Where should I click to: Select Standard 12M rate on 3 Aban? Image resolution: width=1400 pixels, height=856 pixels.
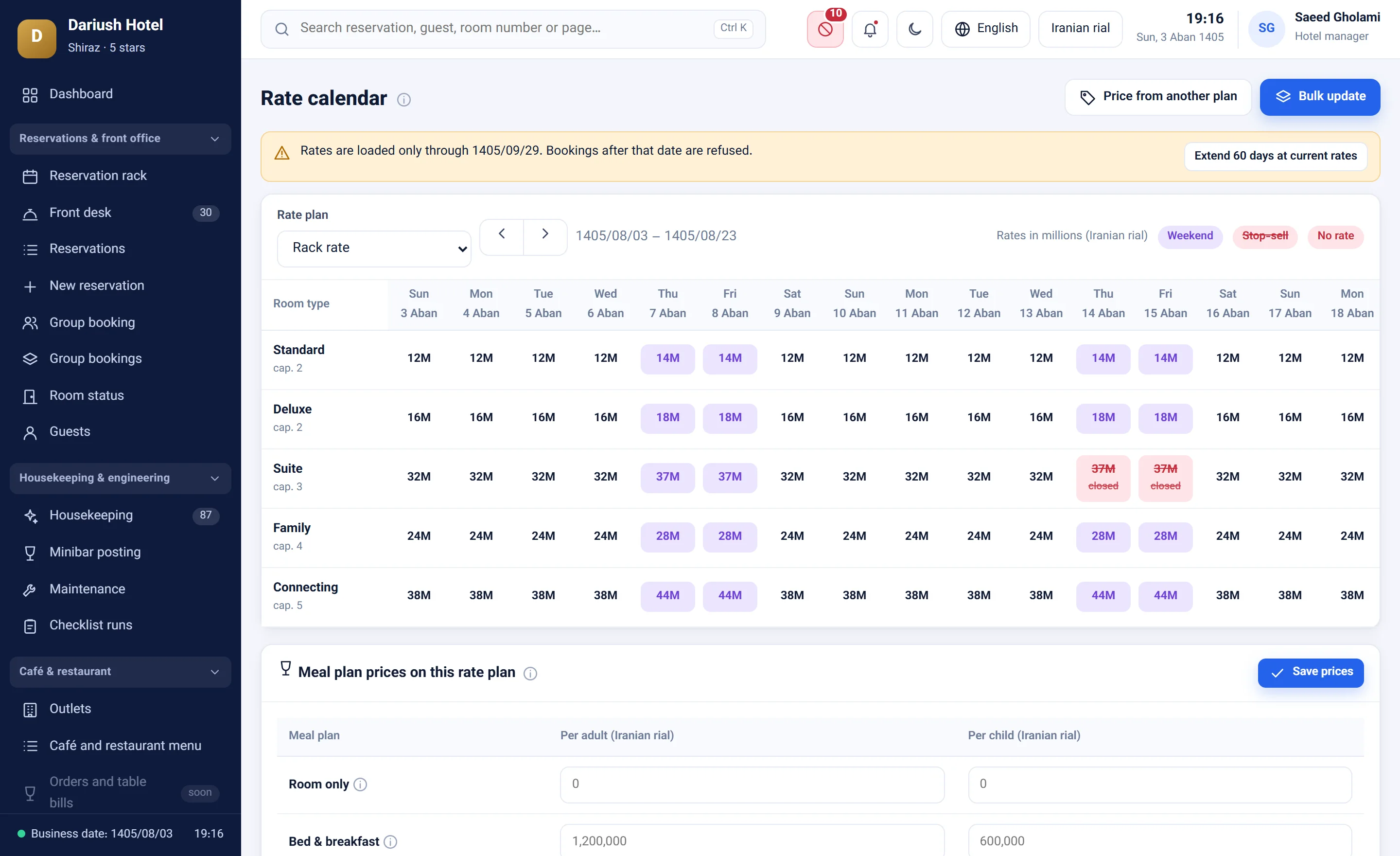[419, 358]
